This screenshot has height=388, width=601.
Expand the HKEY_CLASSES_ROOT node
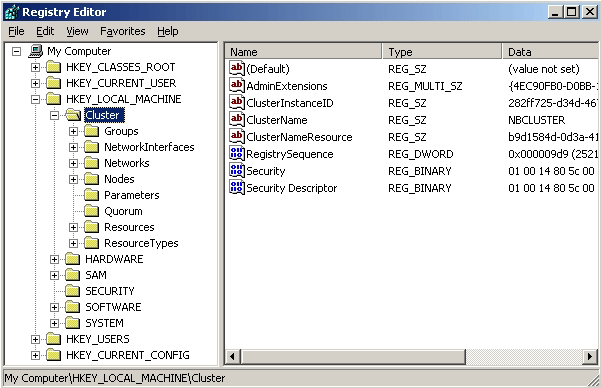point(35,67)
